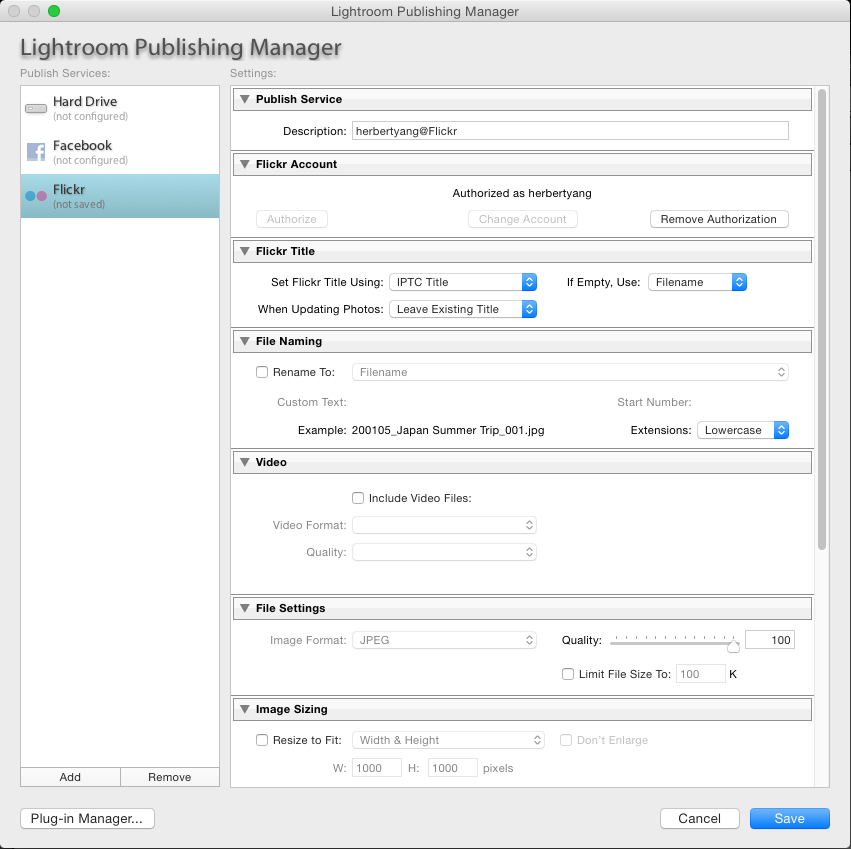
Task: Edit the Description text field
Action: (570, 131)
